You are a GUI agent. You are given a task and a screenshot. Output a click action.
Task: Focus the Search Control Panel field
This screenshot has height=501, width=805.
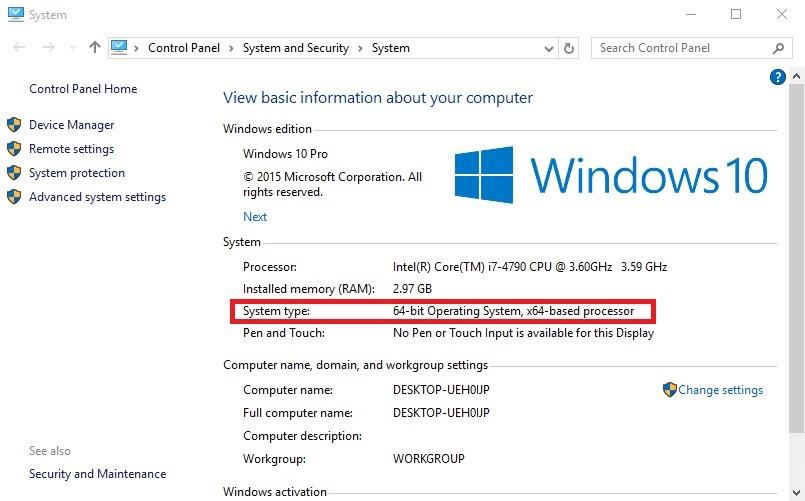(x=691, y=48)
